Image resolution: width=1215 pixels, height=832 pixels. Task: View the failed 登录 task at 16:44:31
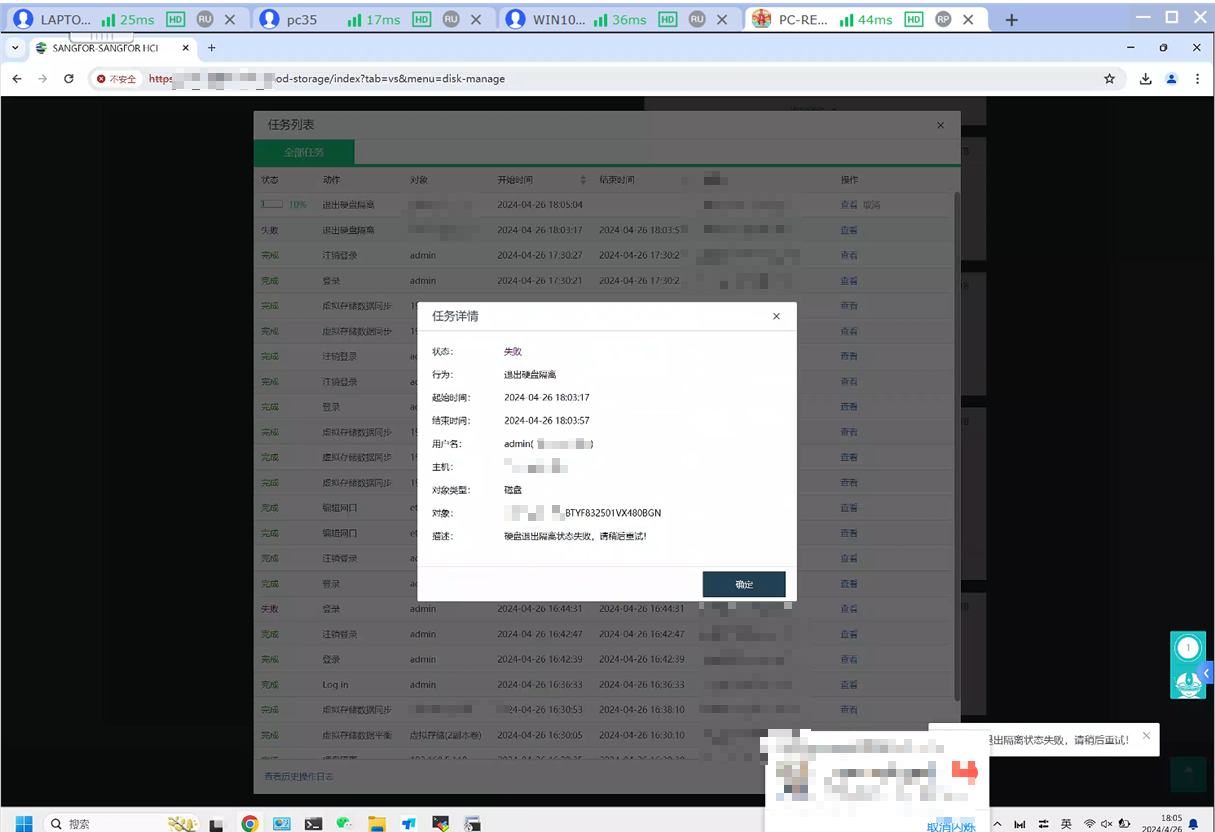(x=849, y=609)
